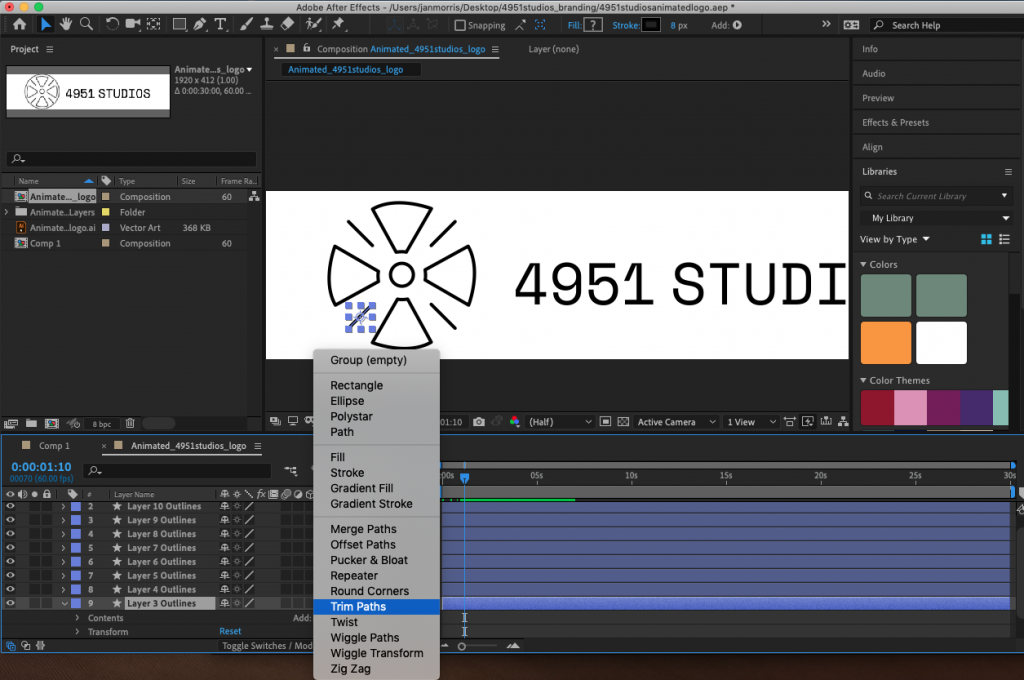Expand the Animate..Layers folder
This screenshot has height=680, width=1024.
(x=7, y=212)
